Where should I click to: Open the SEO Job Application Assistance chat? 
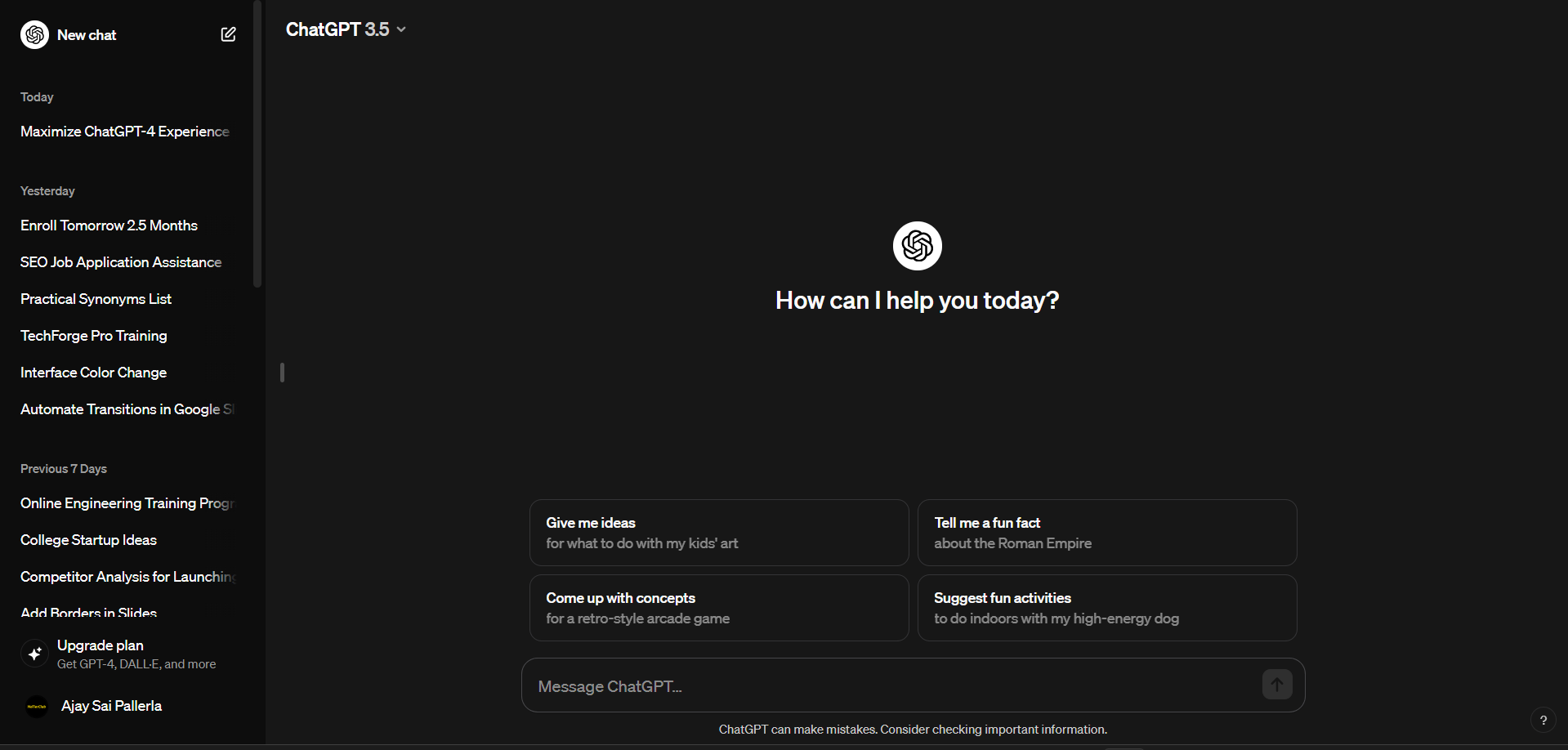coord(121,262)
